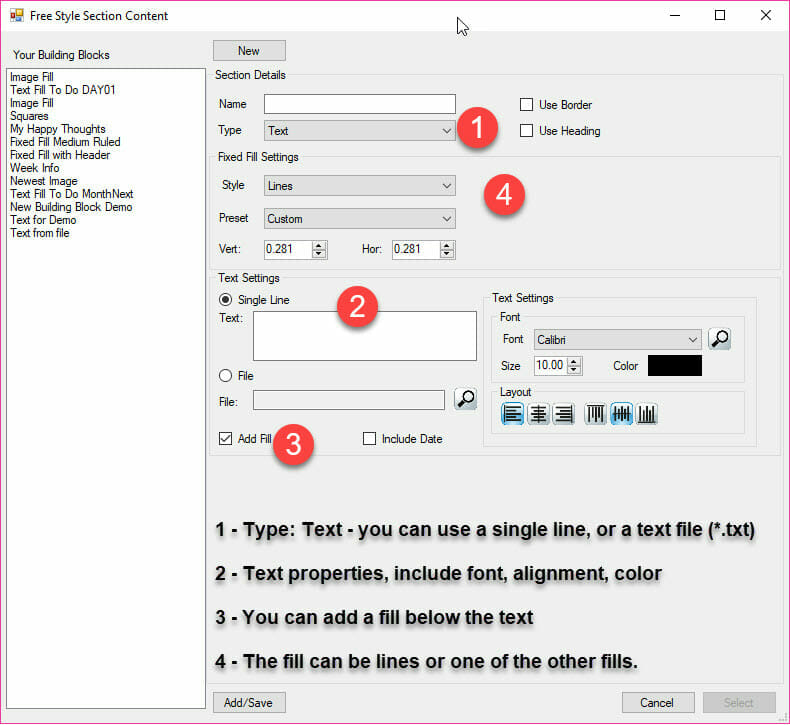This screenshot has height=725, width=790.
Task: Click the Size value field 10.00
Action: tap(550, 365)
